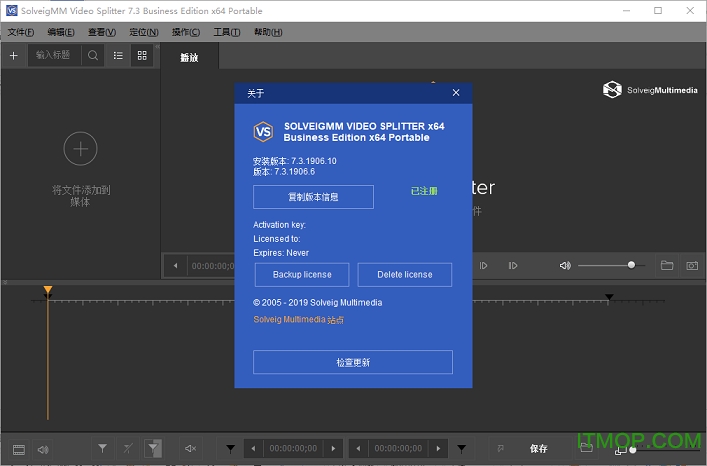The height and width of the screenshot is (466, 707).
Task: Increase the right timecode with its forward arrow
Action: [438, 448]
